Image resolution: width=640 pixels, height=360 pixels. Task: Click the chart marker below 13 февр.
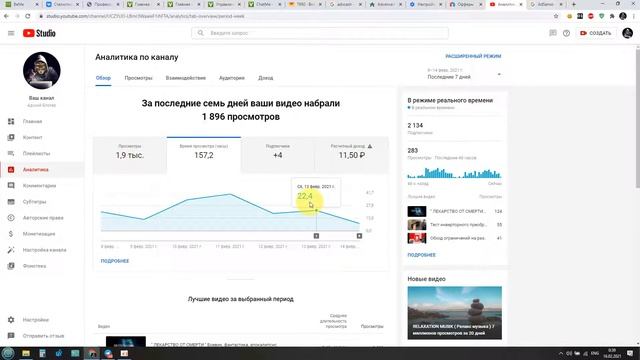coord(316,236)
